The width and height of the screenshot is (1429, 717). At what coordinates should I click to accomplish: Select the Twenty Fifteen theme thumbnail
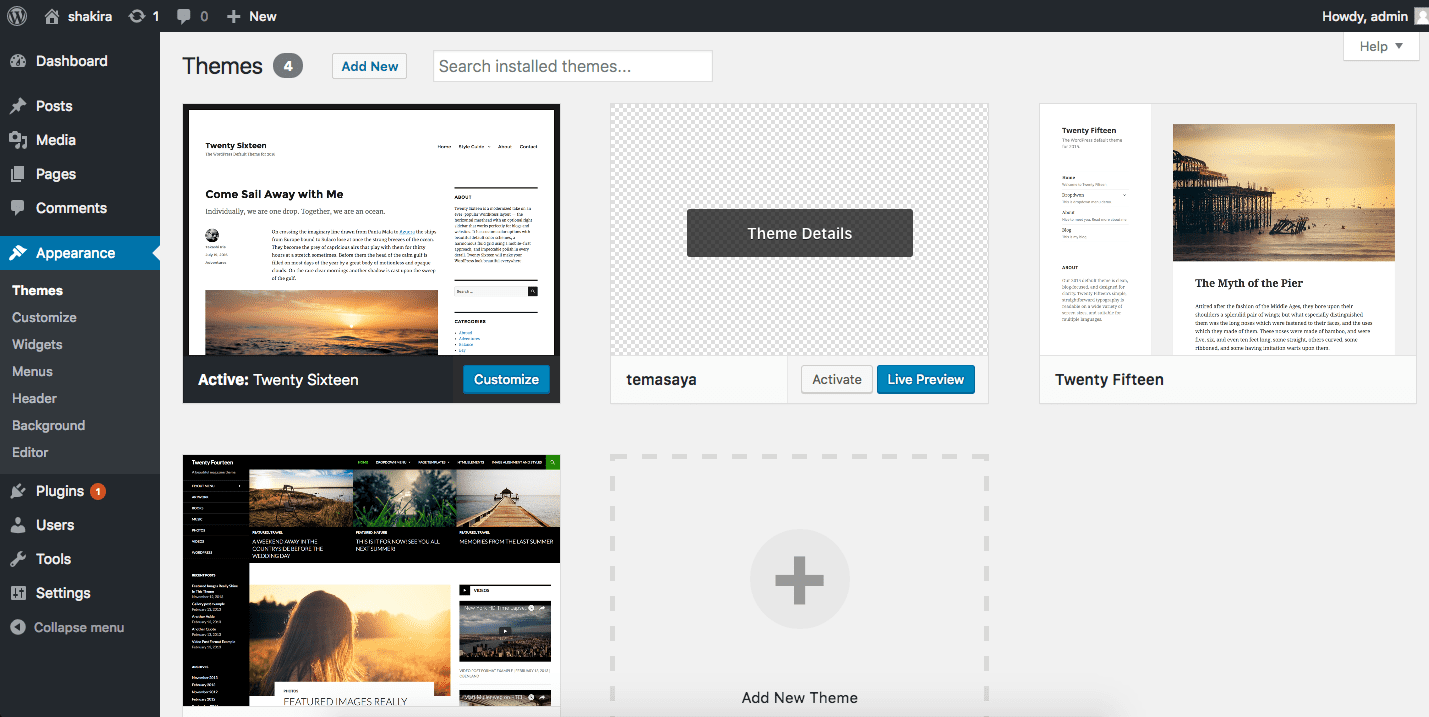(1227, 230)
